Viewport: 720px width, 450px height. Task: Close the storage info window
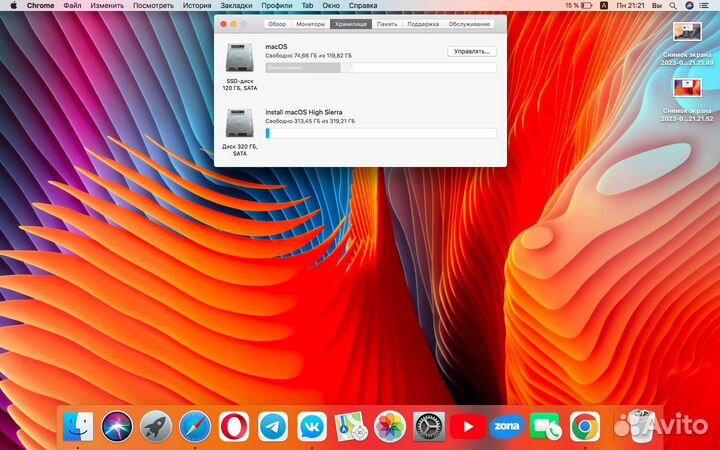coord(224,24)
